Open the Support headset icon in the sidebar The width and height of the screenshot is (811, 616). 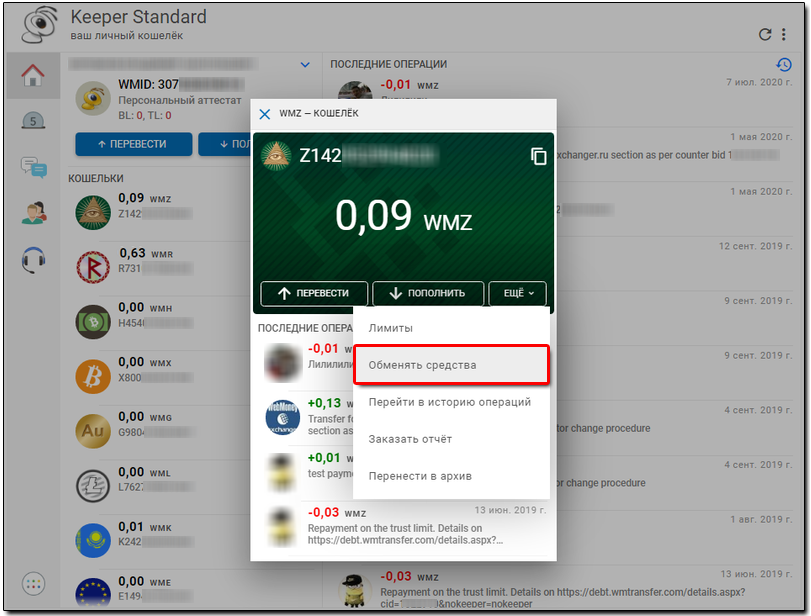34,260
